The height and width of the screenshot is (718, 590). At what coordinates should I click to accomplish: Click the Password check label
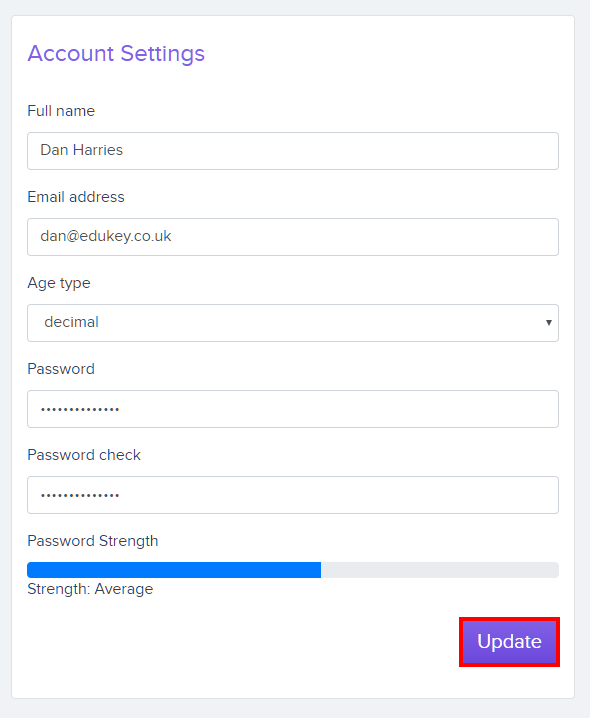click(84, 455)
